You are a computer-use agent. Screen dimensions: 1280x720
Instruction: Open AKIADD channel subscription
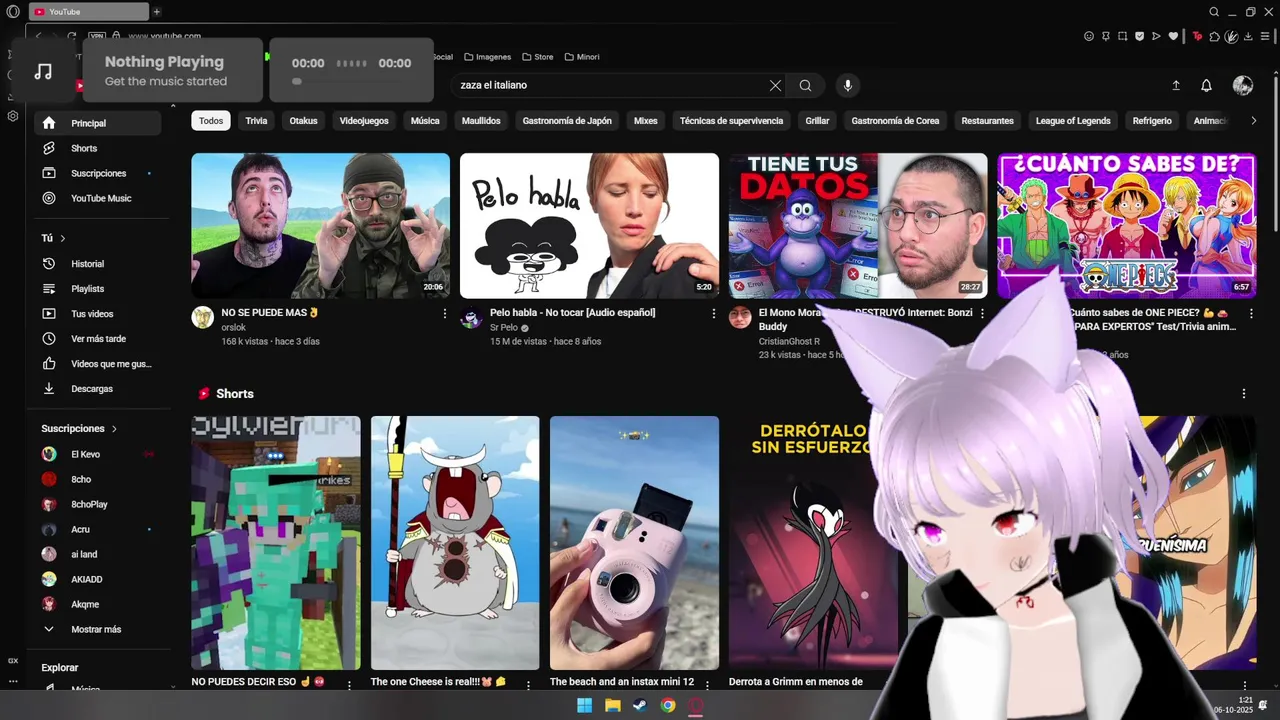98,579
